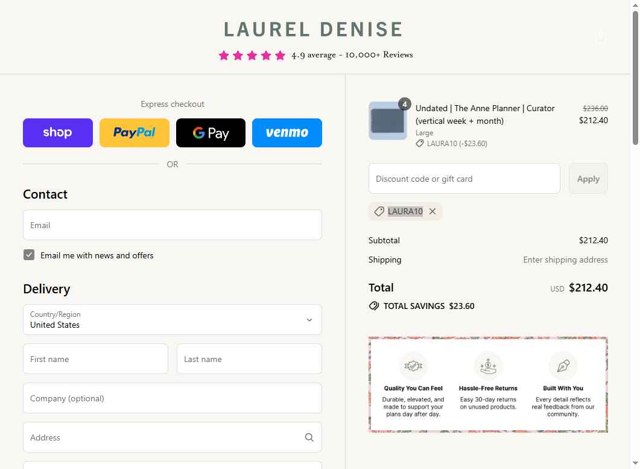Click the scrollbar down arrow
Viewport: 640px width, 469px height.
point(636,463)
